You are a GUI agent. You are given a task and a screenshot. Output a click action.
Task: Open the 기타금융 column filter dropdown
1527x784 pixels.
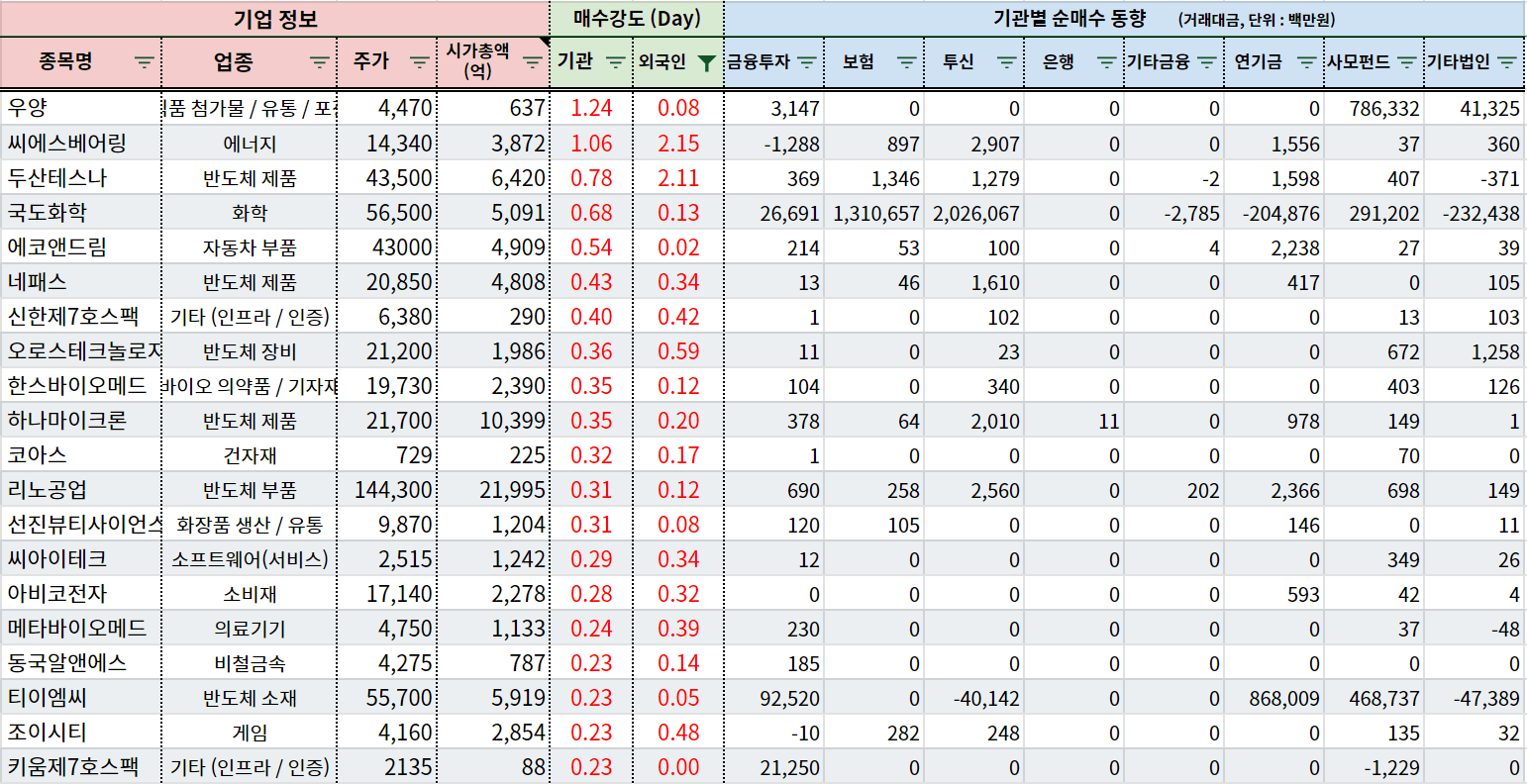pos(1206,61)
